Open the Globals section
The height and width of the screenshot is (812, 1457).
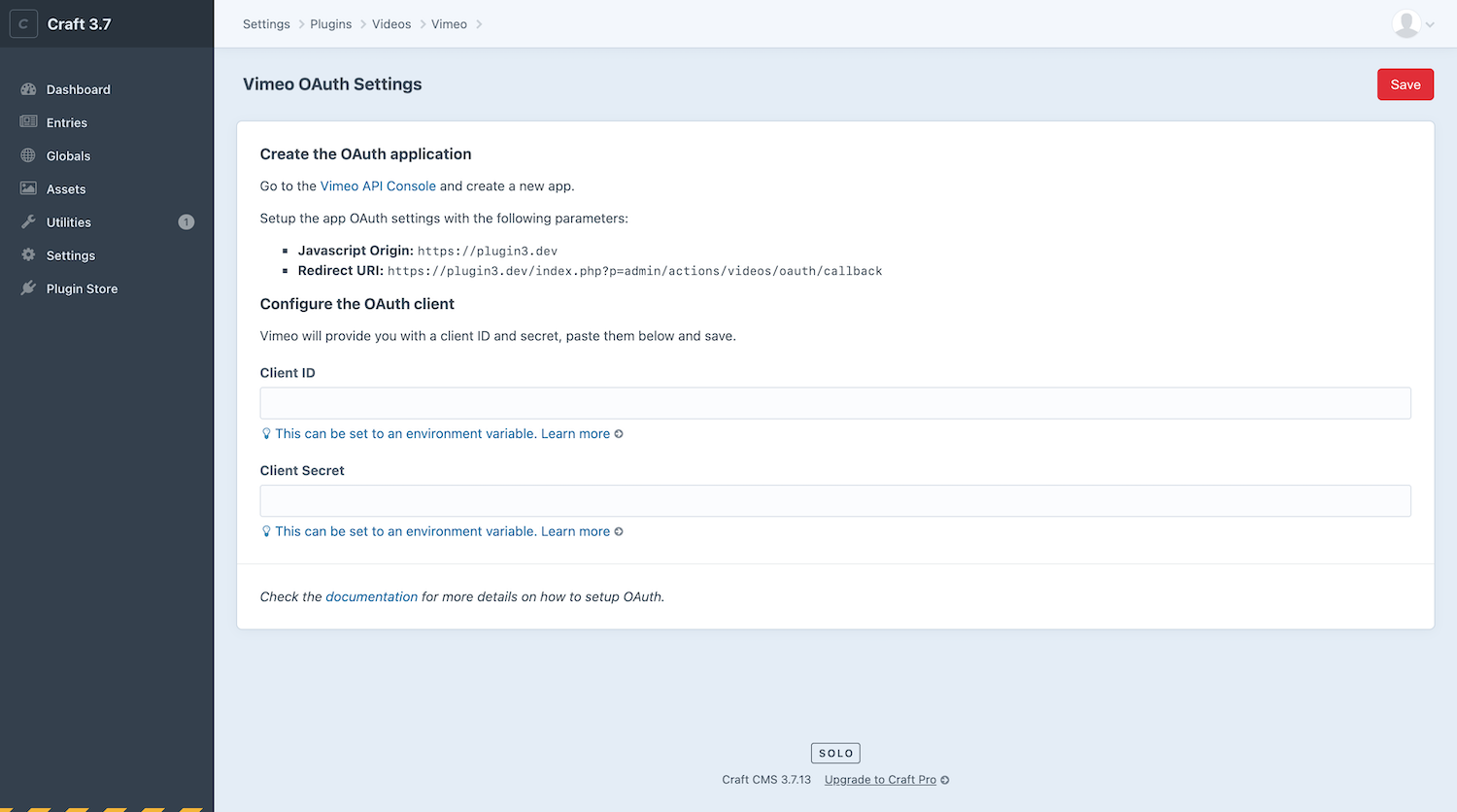click(68, 155)
